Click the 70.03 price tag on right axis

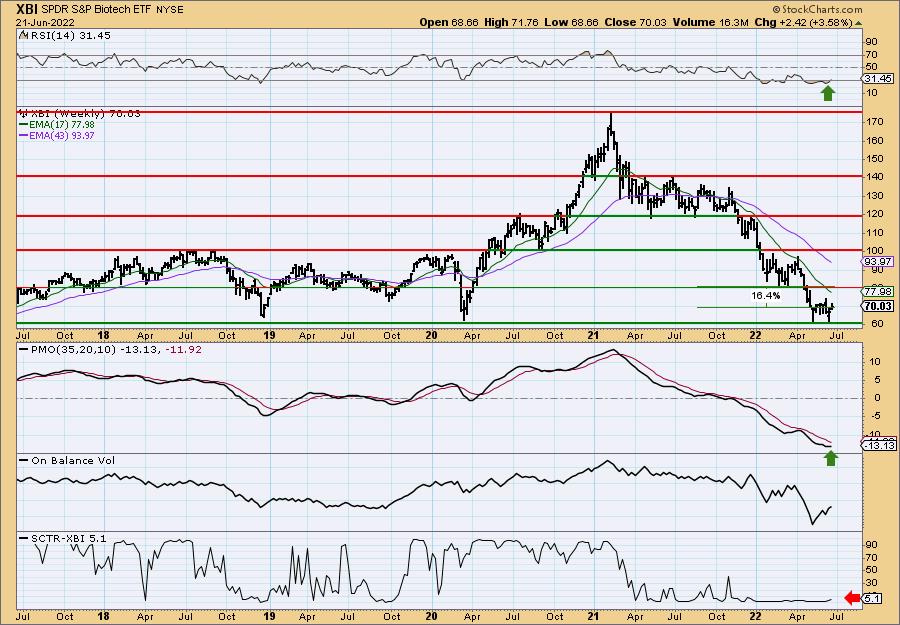pos(878,307)
